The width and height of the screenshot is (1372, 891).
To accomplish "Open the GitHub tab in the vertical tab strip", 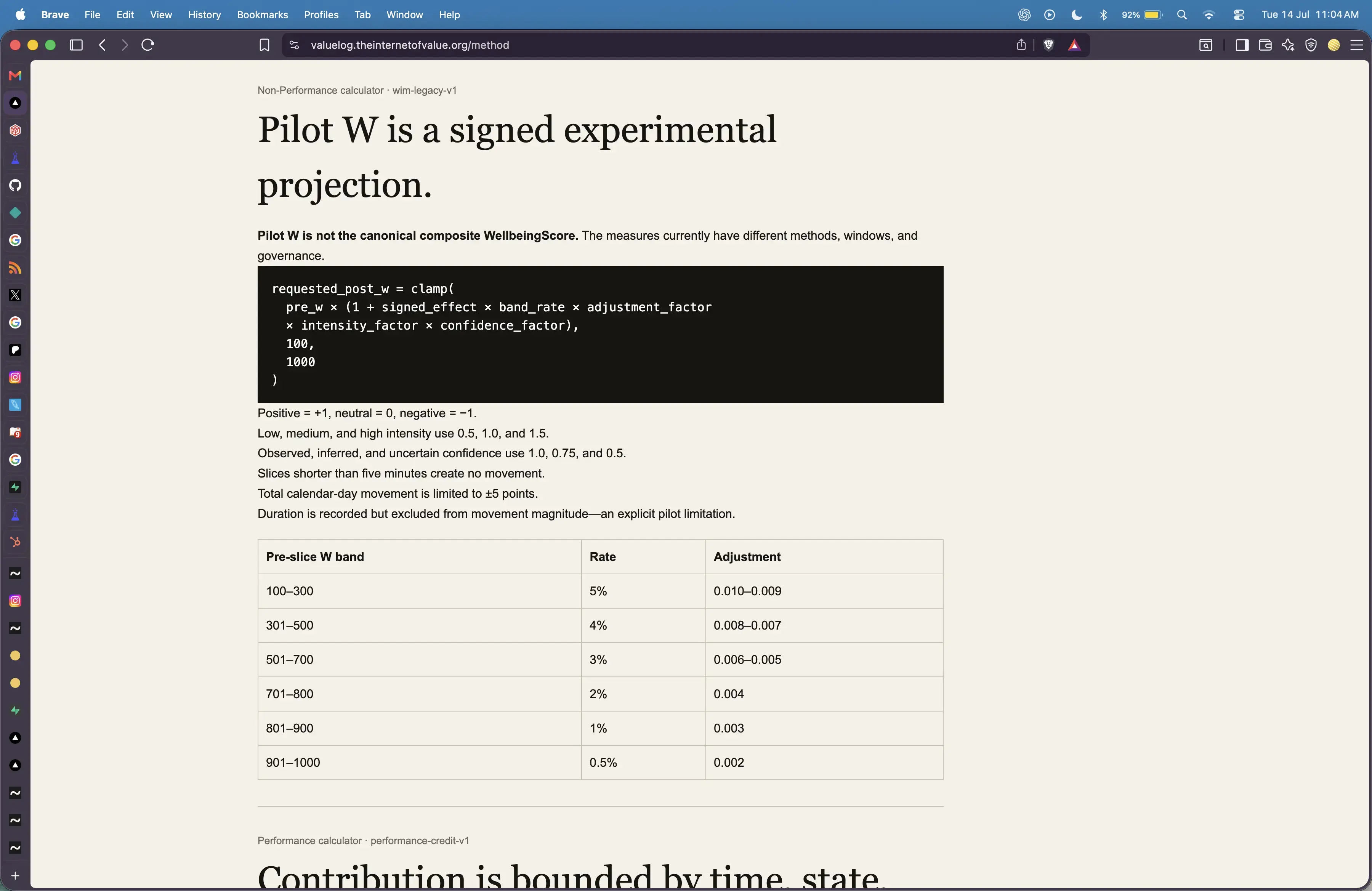I will click(x=16, y=186).
